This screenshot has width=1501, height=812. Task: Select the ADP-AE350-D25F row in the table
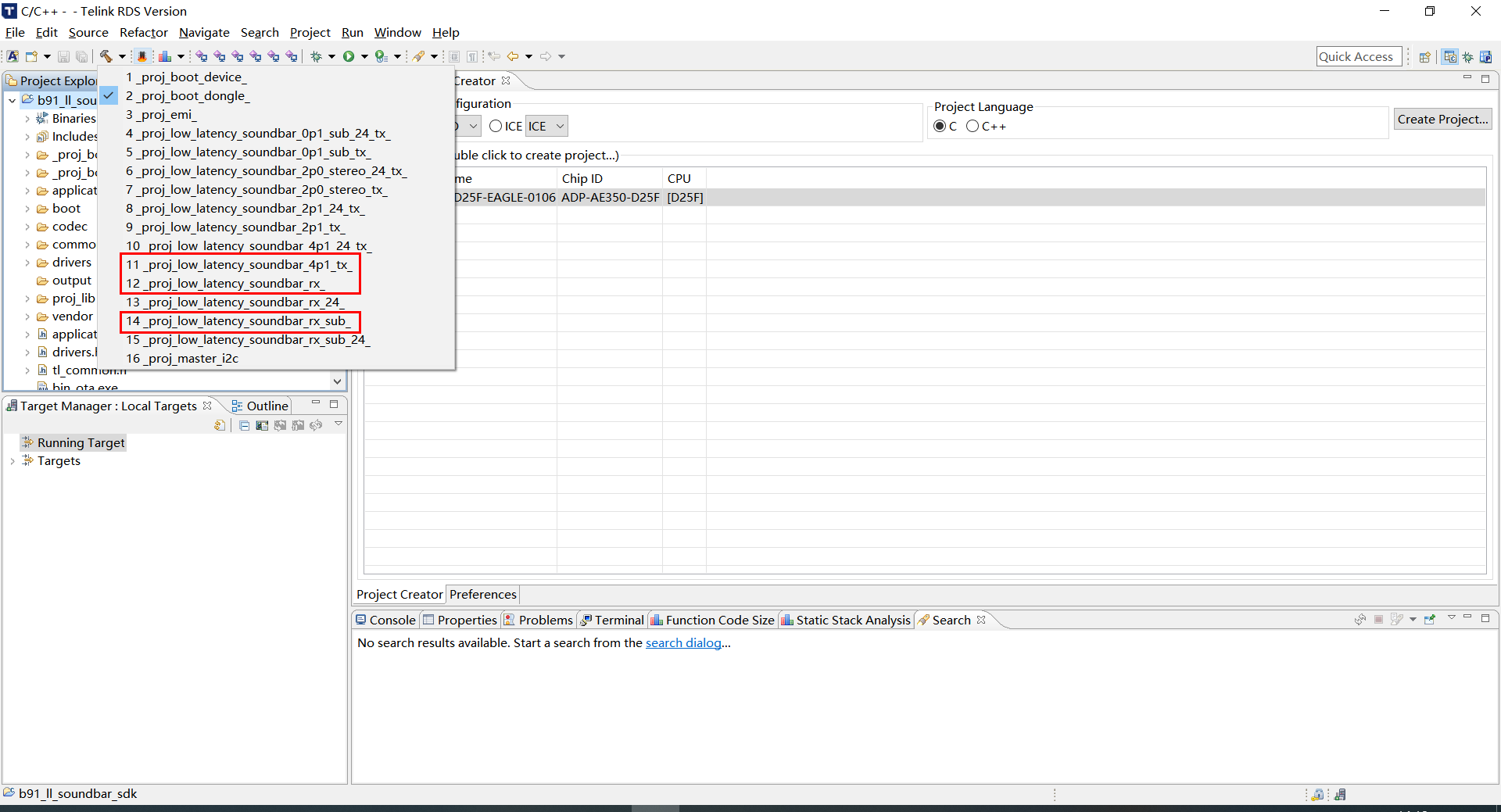[x=782, y=197]
